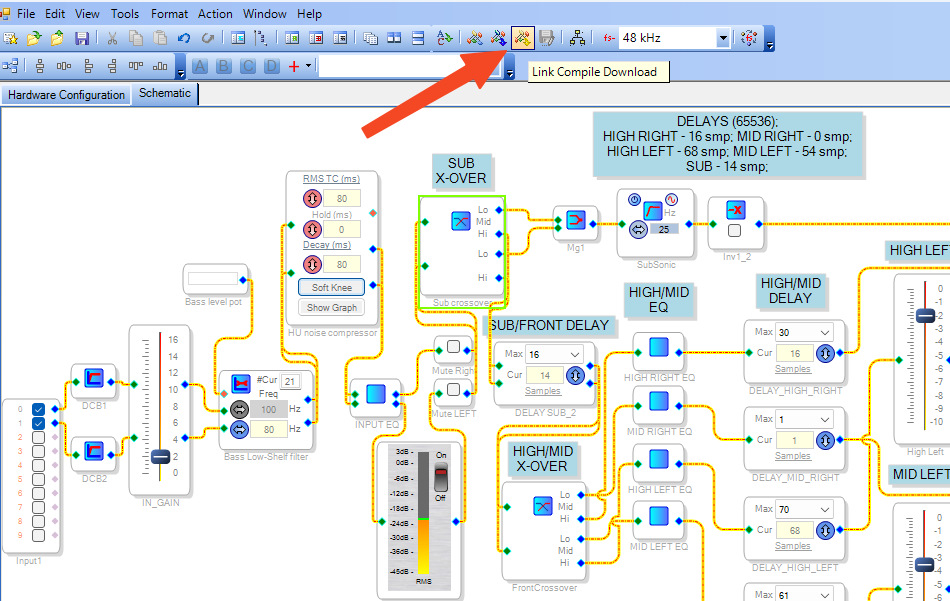Click the HIGH RIGHT EQ block button
The height and width of the screenshot is (601, 950).
coord(659,347)
